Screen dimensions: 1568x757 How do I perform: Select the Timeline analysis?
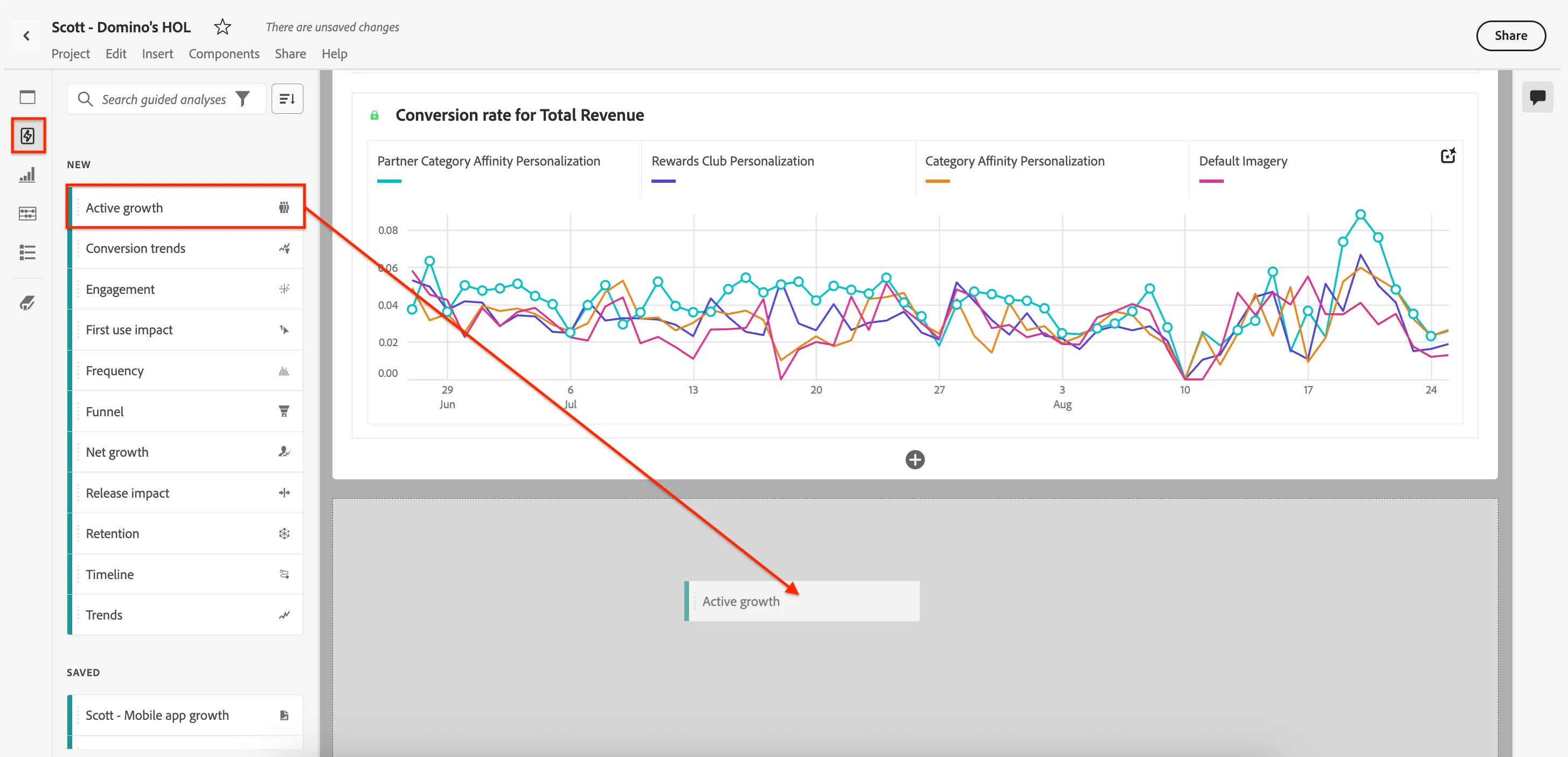tap(185, 574)
